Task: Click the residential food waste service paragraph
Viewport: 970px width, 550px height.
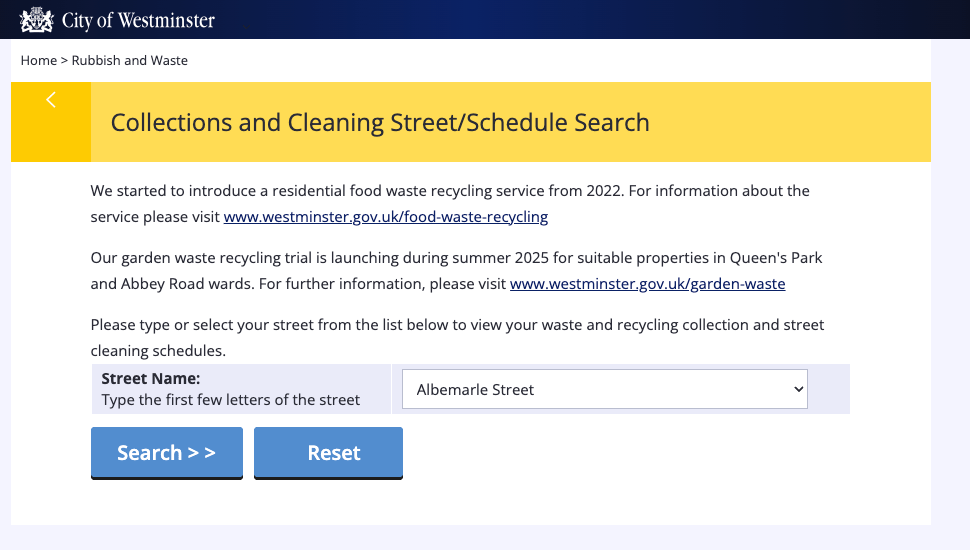Action: click(450, 191)
